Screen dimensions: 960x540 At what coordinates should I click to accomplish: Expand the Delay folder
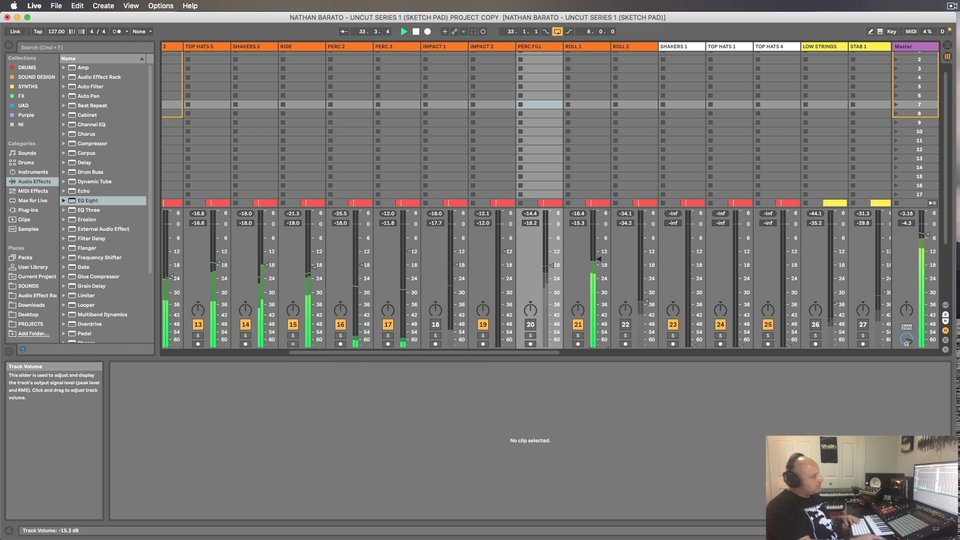[63, 162]
